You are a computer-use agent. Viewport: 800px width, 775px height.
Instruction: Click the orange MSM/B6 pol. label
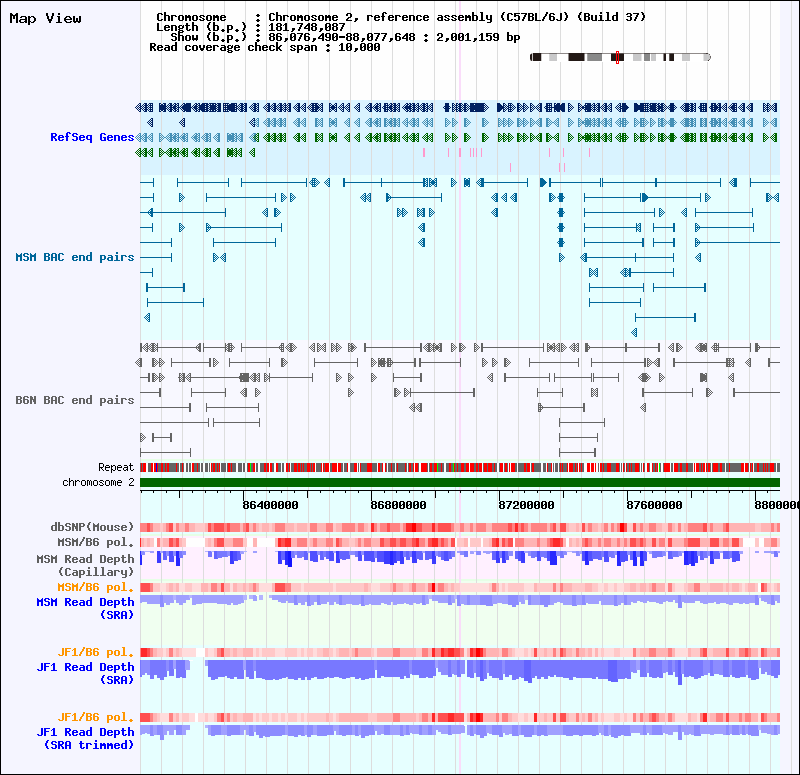click(96, 587)
